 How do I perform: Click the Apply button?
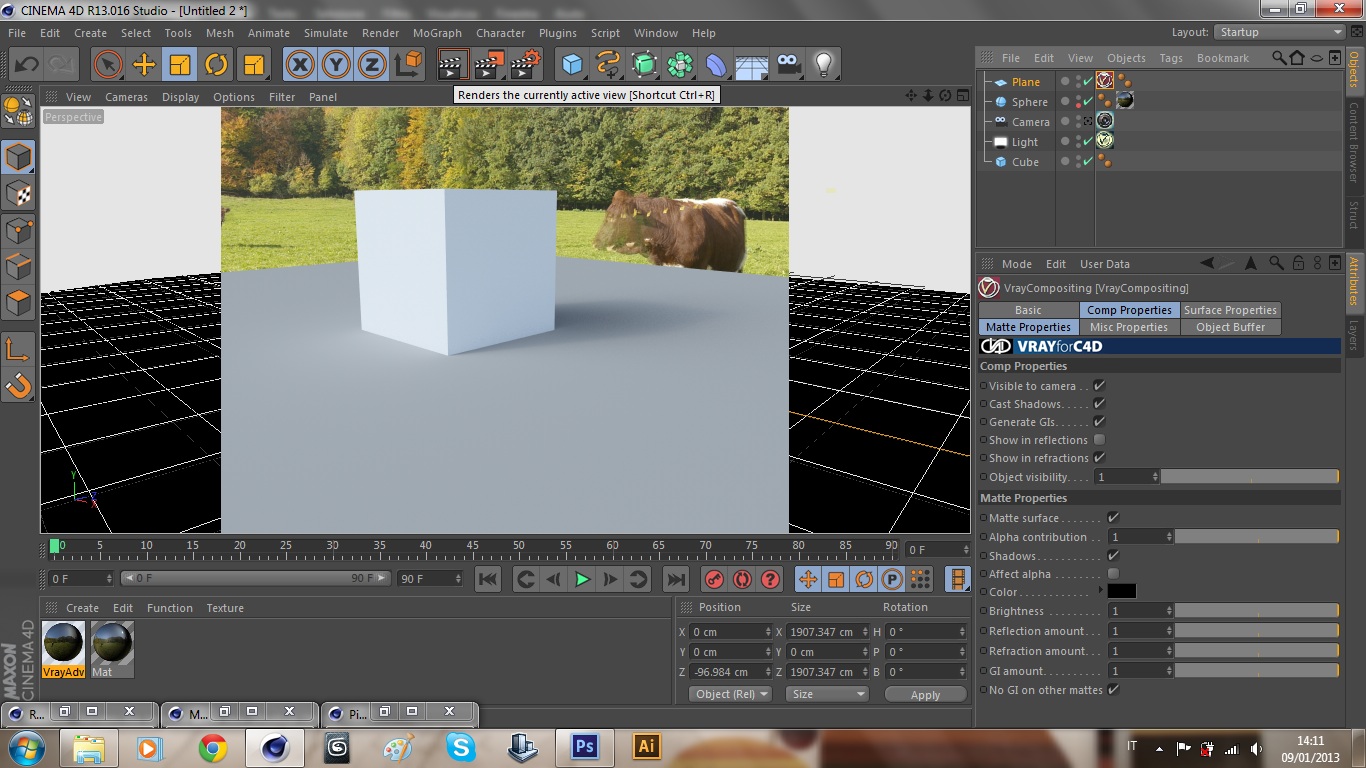[x=925, y=694]
